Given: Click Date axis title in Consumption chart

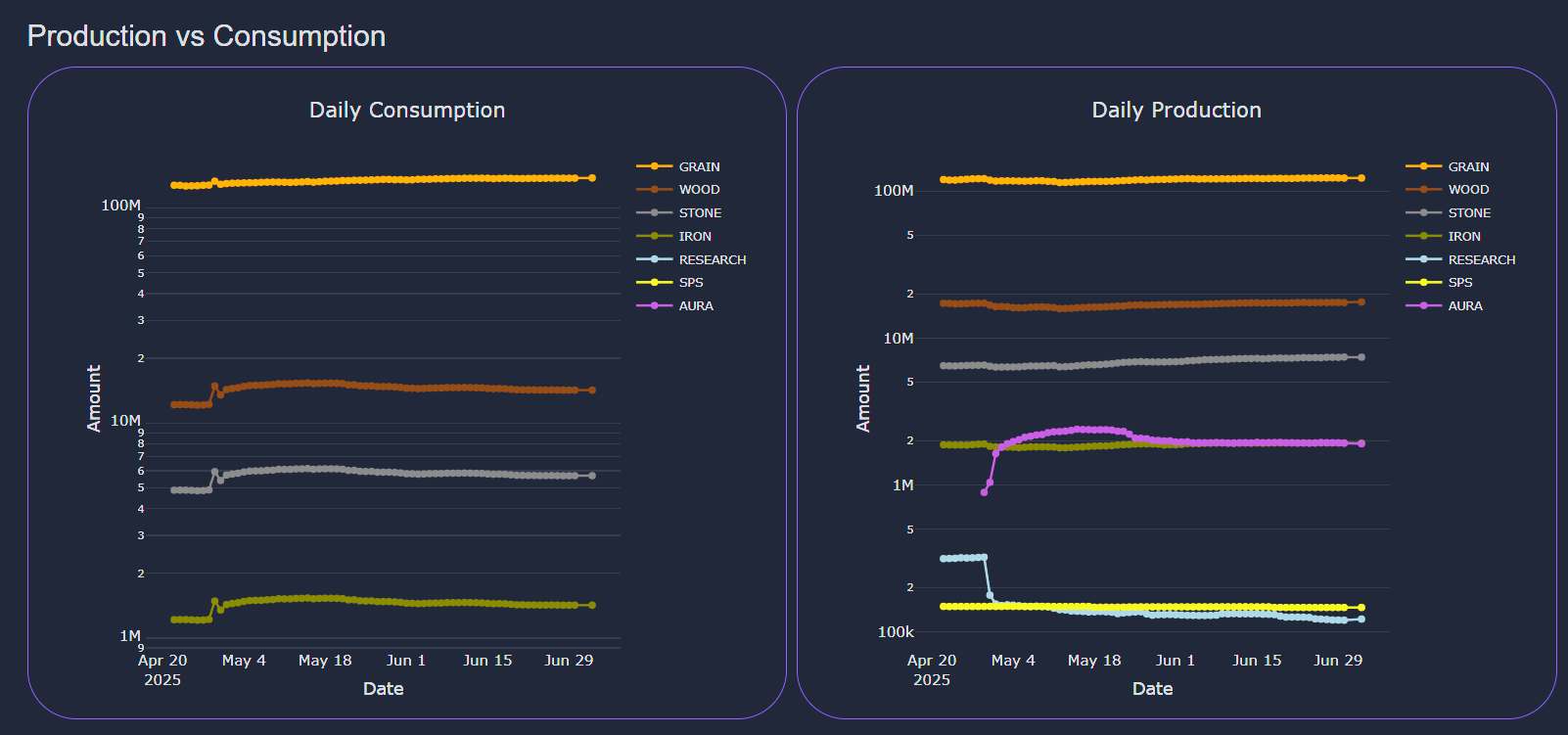Looking at the screenshot, I should (x=384, y=689).
